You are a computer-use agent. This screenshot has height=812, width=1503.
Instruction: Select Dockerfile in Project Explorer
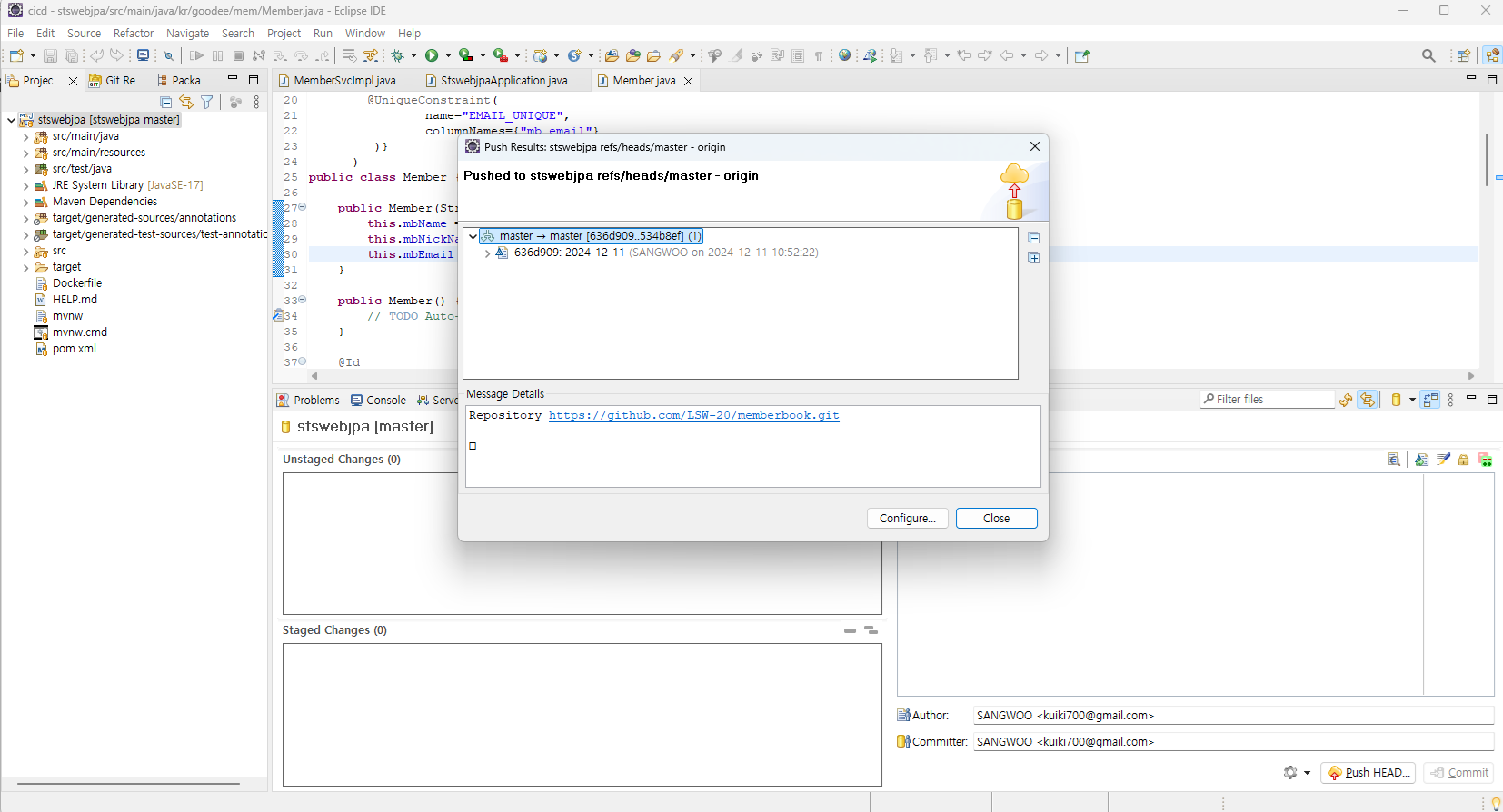pyautogui.click(x=68, y=283)
